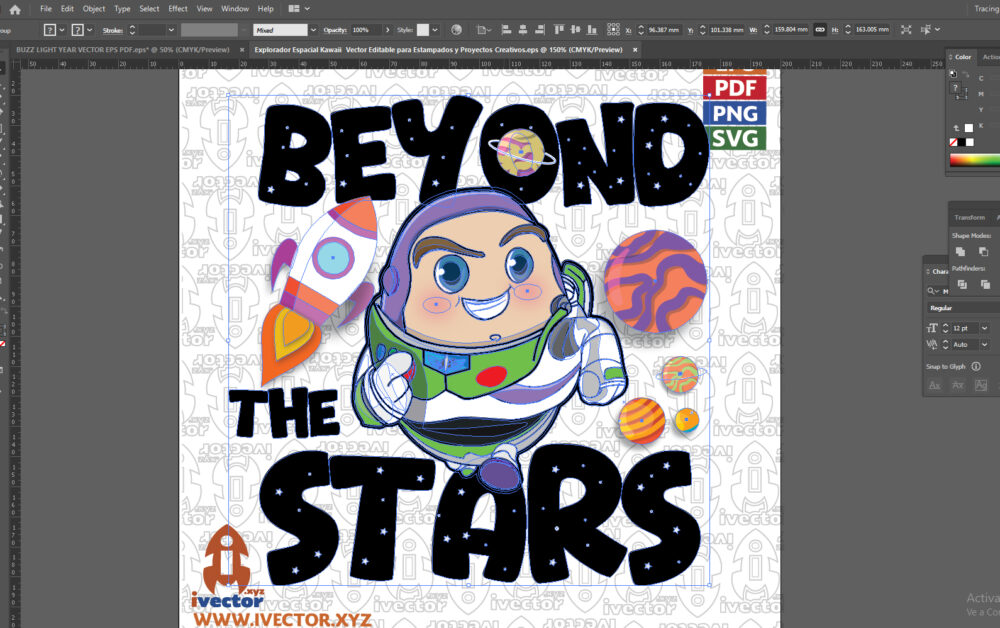
Task: Click the Trim pathfinder icon
Action: coord(985,284)
